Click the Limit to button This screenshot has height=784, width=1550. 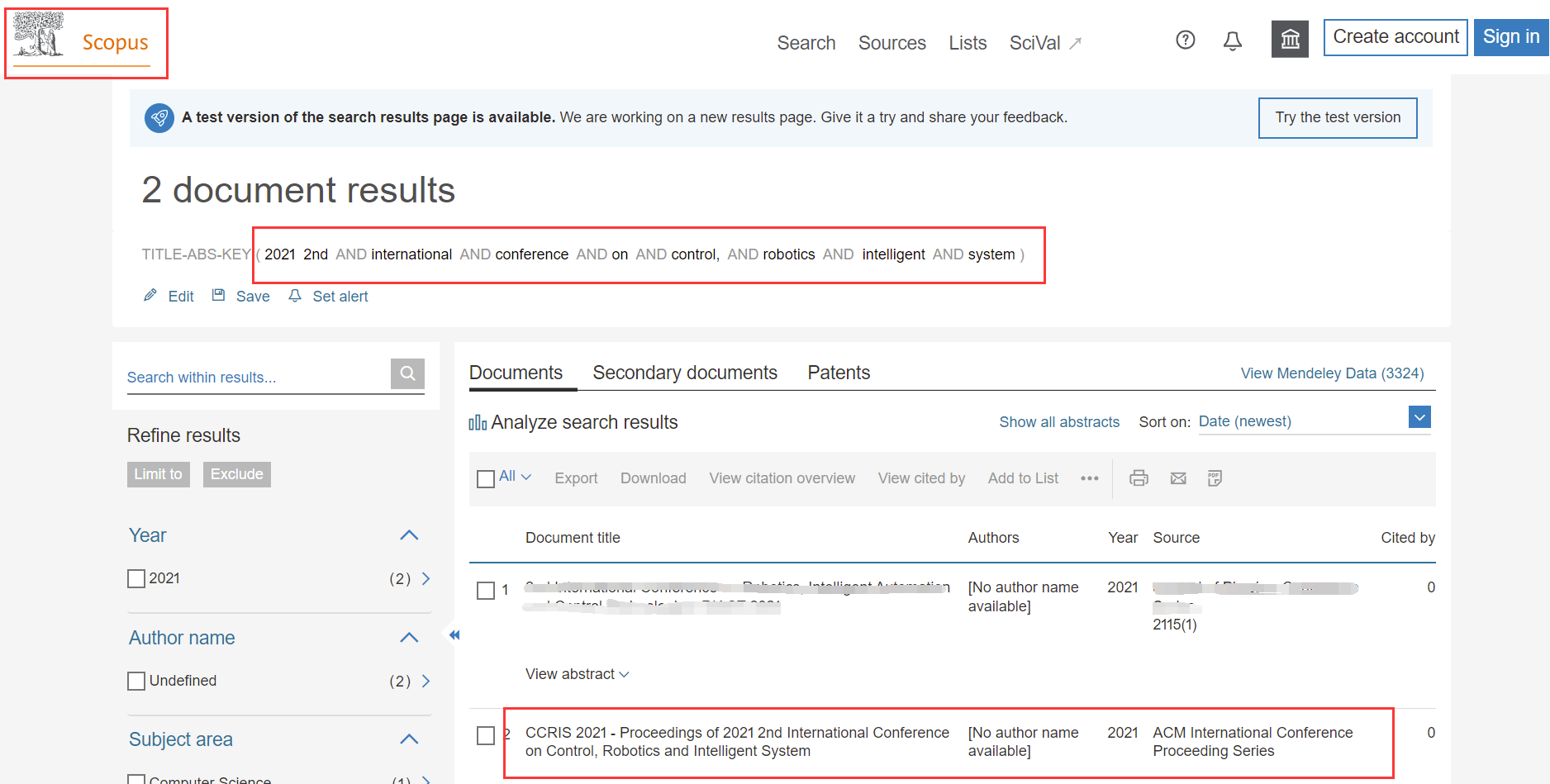point(159,474)
